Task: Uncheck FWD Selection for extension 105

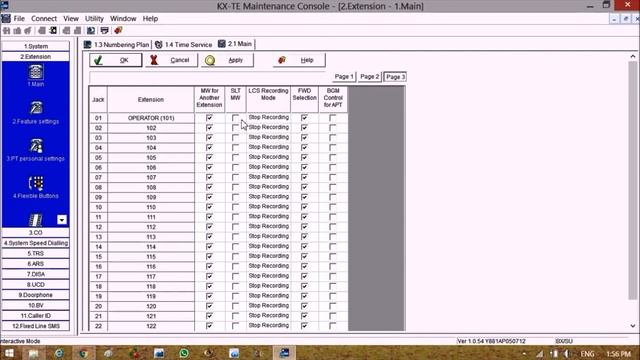Action: [x=304, y=158]
